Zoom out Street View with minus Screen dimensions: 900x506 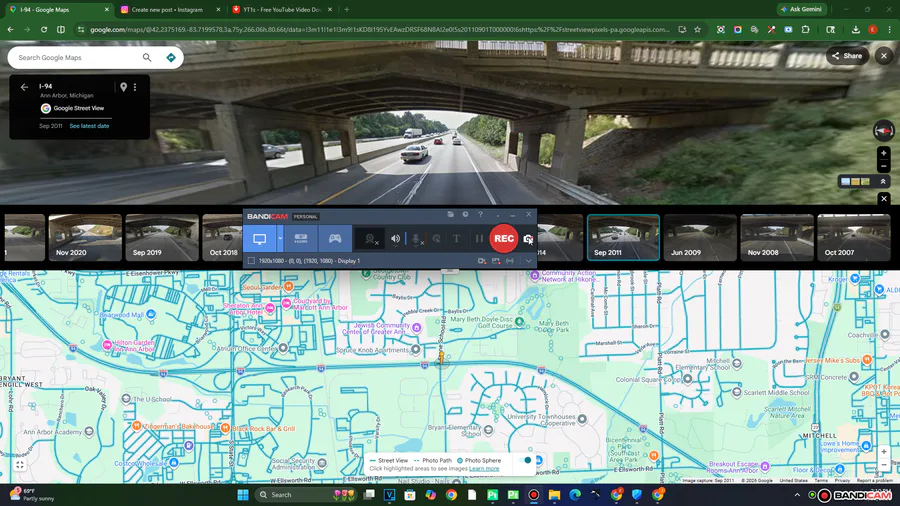(884, 166)
